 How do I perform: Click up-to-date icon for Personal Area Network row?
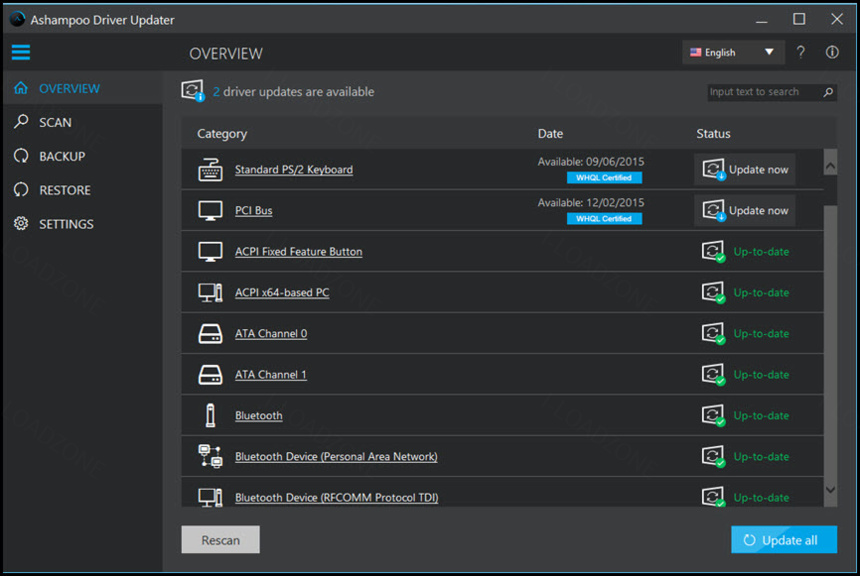(x=713, y=456)
